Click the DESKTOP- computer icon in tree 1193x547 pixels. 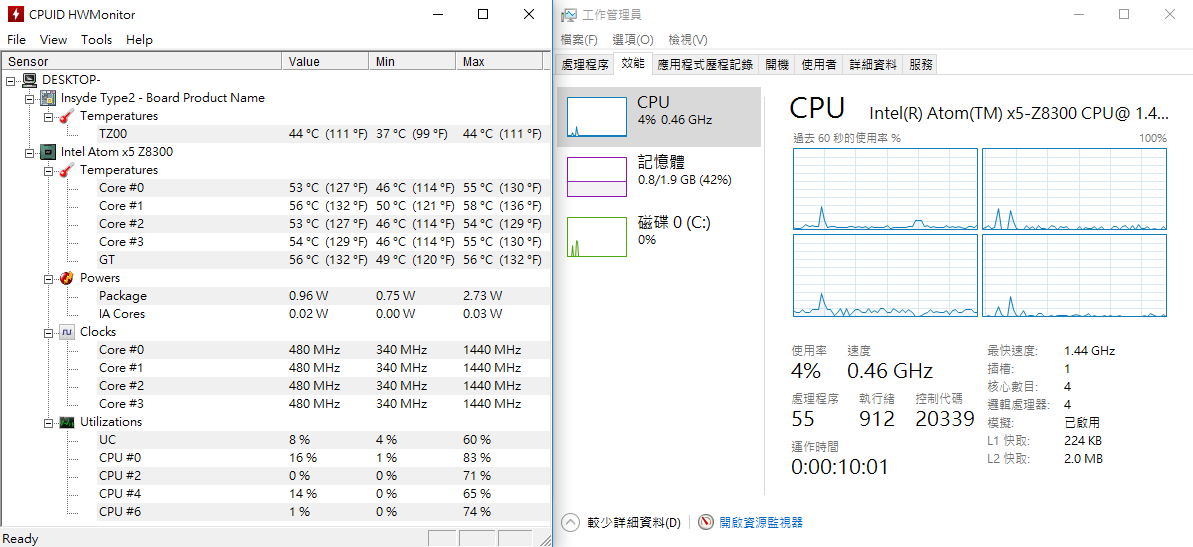point(30,80)
